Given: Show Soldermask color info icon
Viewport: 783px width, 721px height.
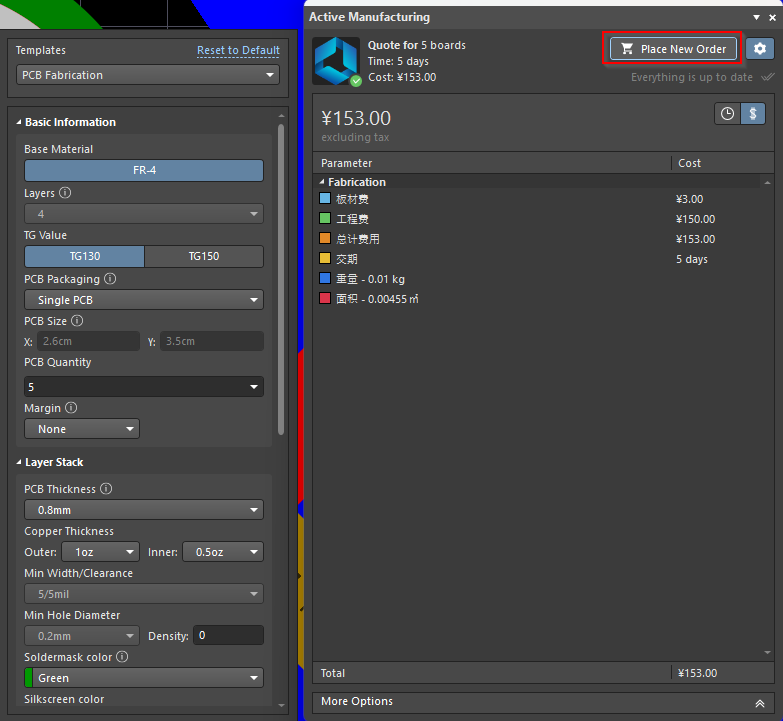Looking at the screenshot, I should pos(122,657).
